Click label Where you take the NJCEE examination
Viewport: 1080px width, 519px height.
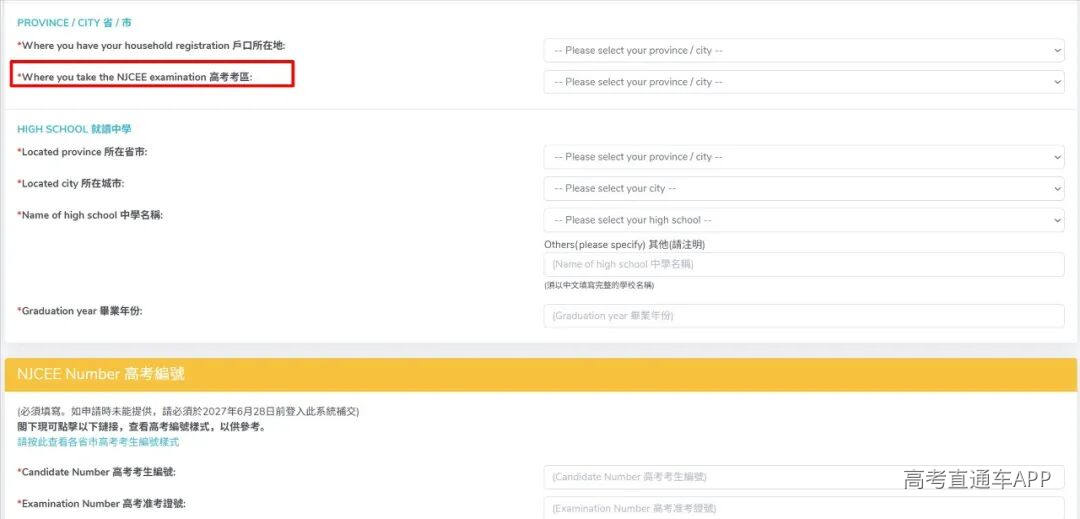(x=135, y=77)
